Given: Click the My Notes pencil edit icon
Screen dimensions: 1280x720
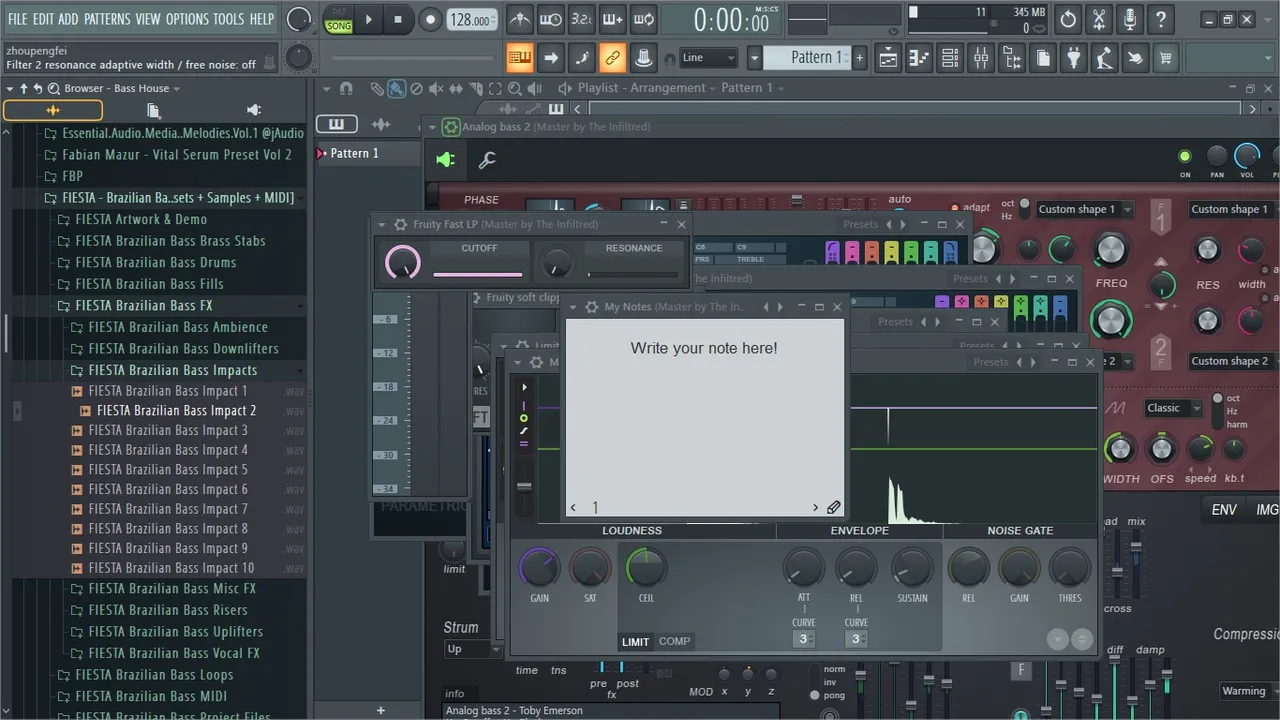Looking at the screenshot, I should click(833, 508).
